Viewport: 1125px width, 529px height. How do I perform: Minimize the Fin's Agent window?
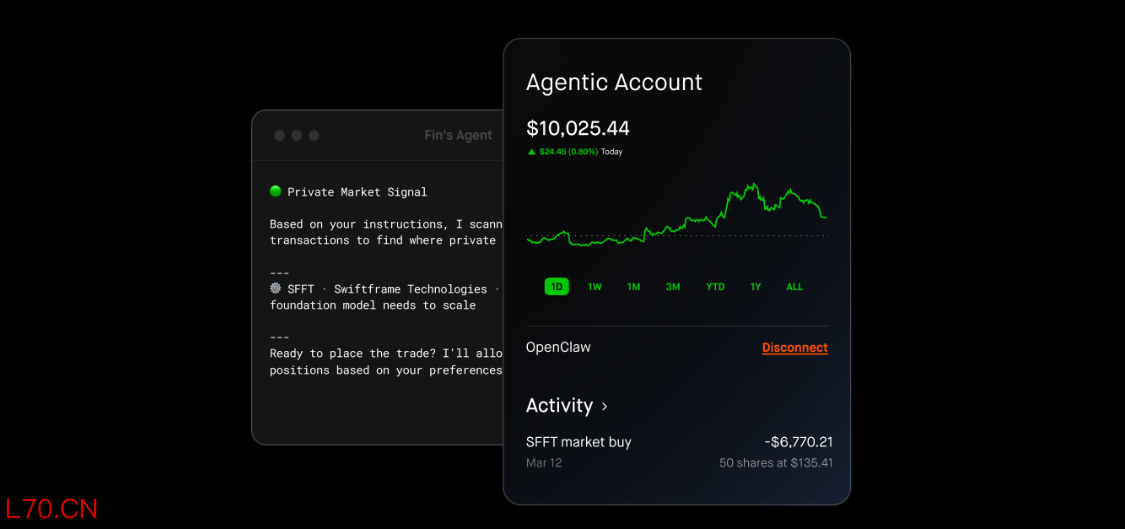tap(296, 135)
